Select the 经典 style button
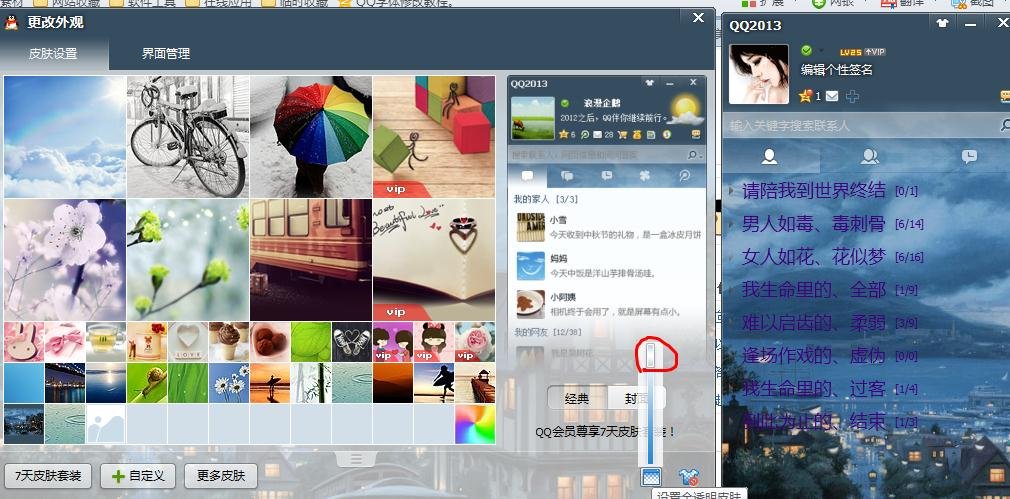This screenshot has width=1010, height=499. [576, 399]
